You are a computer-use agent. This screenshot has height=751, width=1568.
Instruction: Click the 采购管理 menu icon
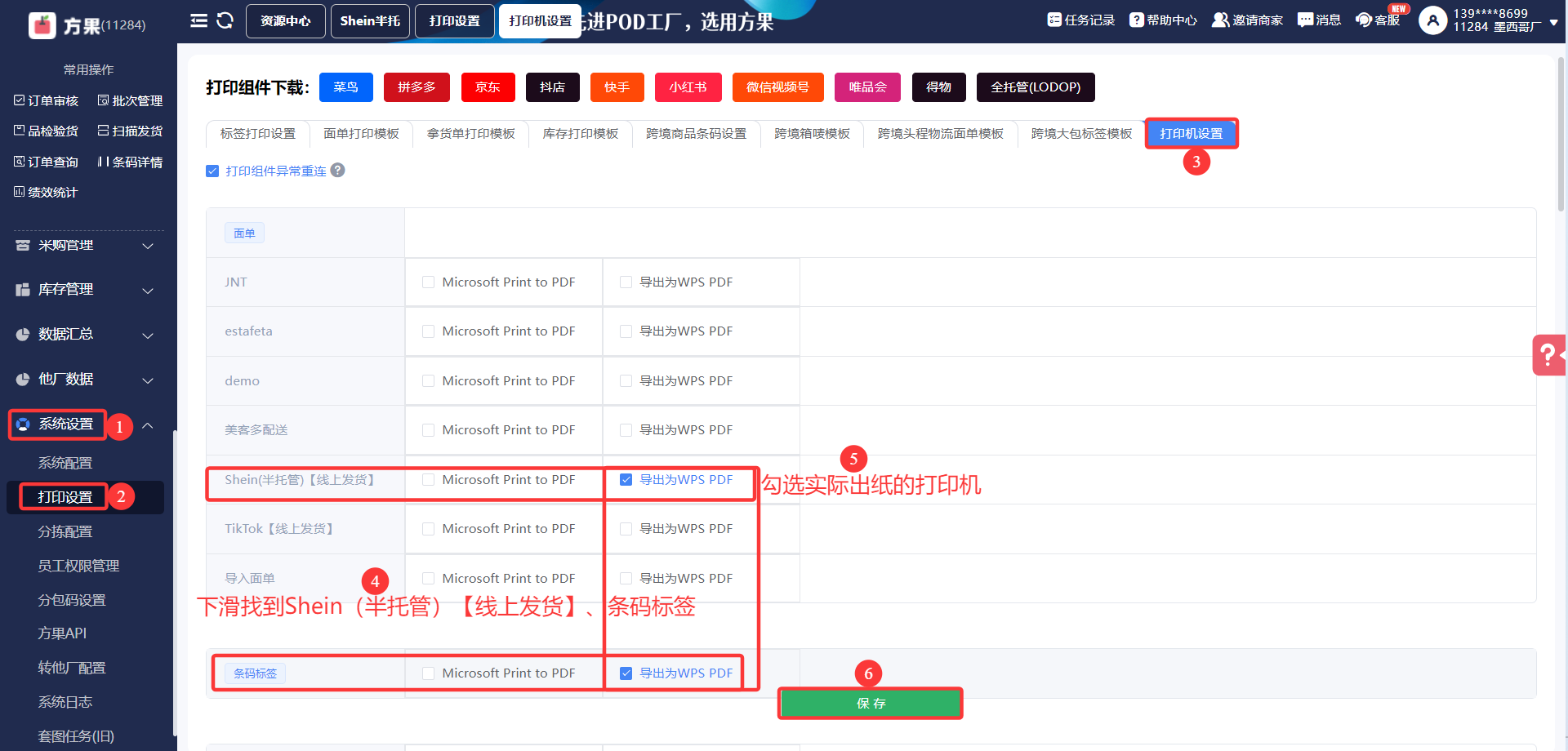click(x=23, y=246)
